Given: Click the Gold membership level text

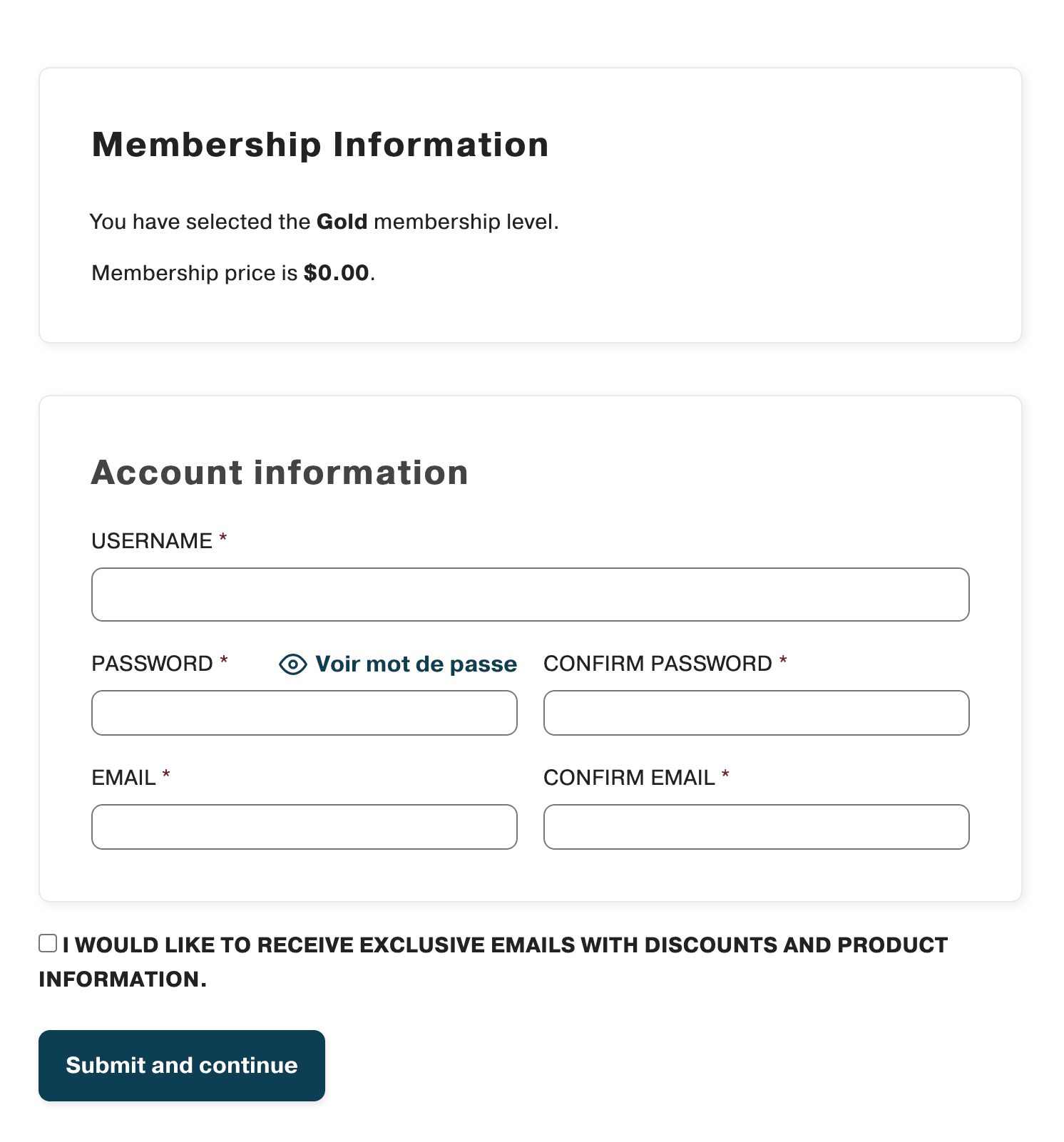Looking at the screenshot, I should (342, 222).
